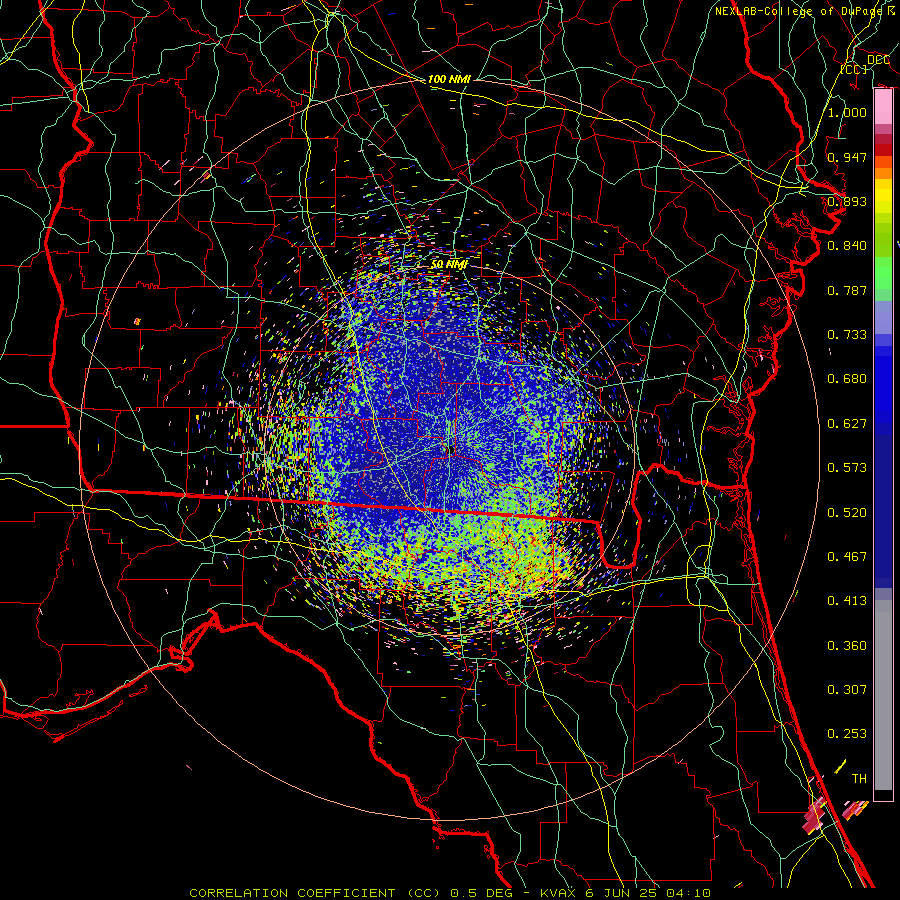
Task: Pick the pink band on the color bar
Action: (x=883, y=107)
